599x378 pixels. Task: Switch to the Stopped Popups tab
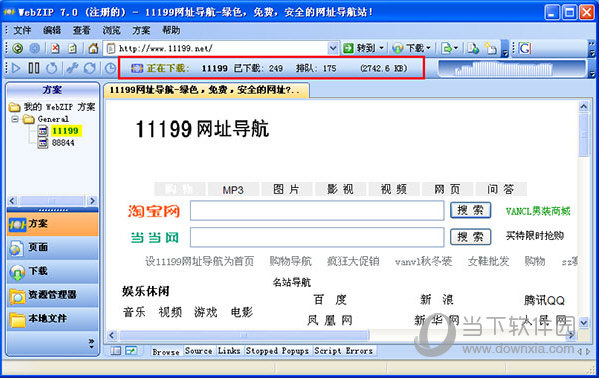coord(277,350)
